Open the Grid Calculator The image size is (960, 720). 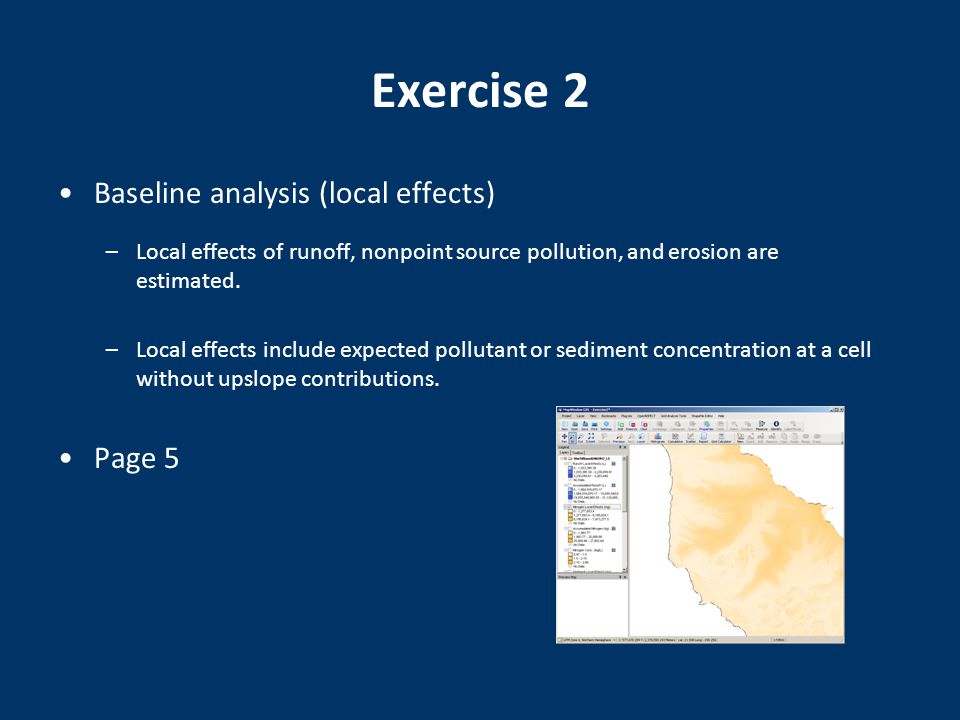(x=721, y=438)
